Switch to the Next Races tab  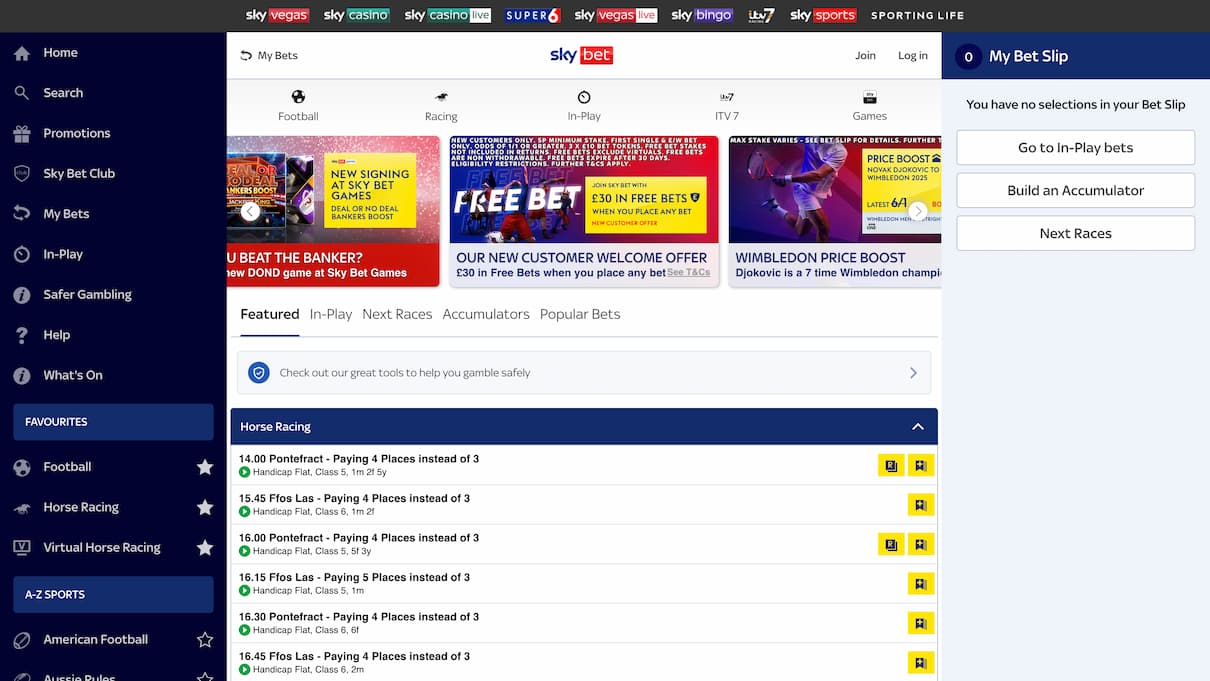397,314
